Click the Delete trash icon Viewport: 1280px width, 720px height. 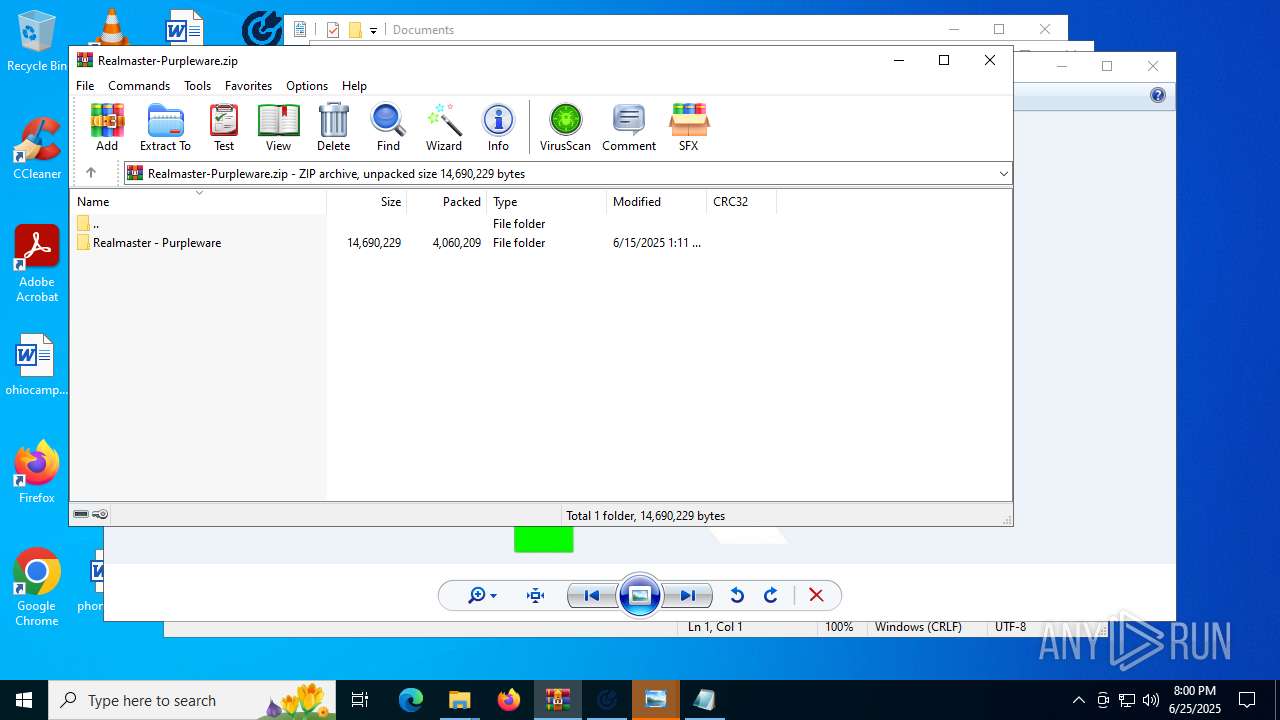coord(333,127)
